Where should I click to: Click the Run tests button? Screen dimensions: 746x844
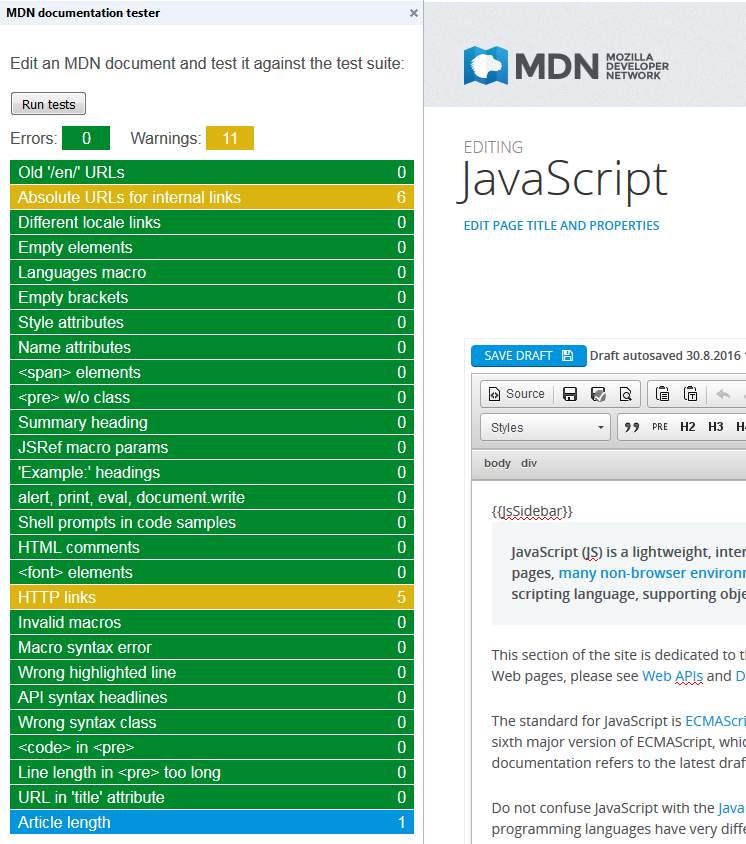pos(48,104)
